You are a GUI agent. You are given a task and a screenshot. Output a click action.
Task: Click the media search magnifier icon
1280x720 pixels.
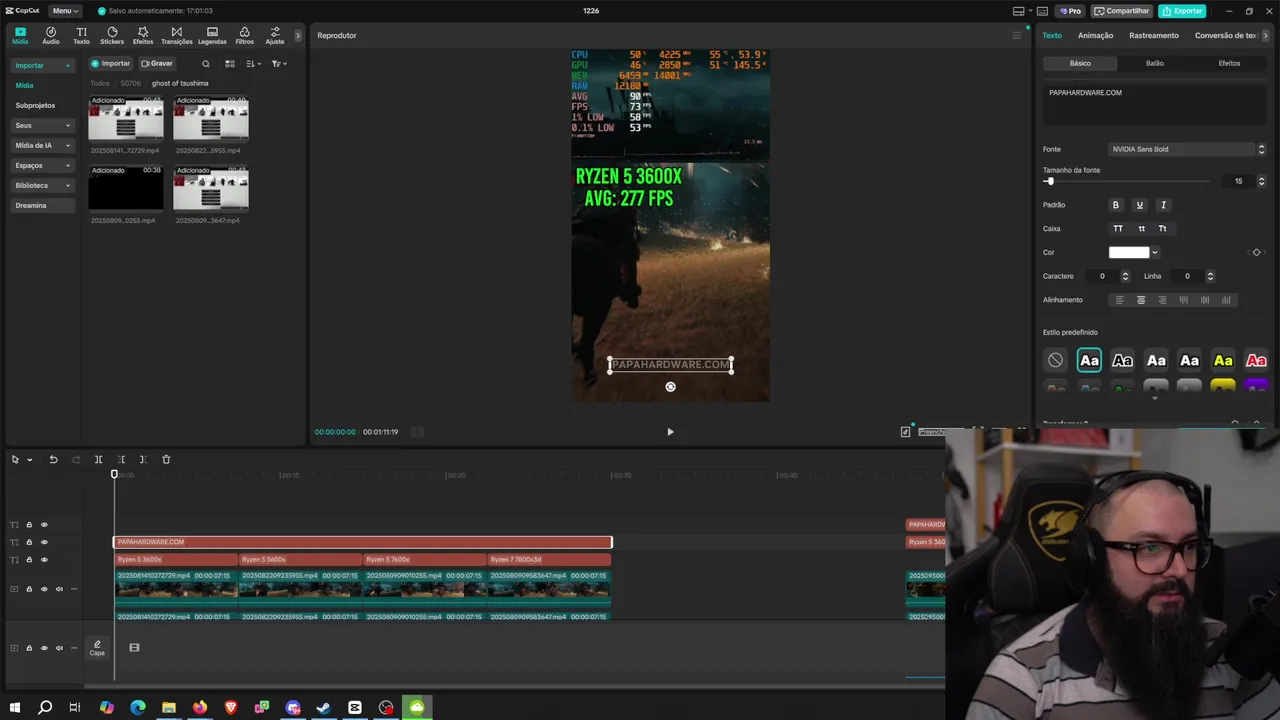(206, 64)
